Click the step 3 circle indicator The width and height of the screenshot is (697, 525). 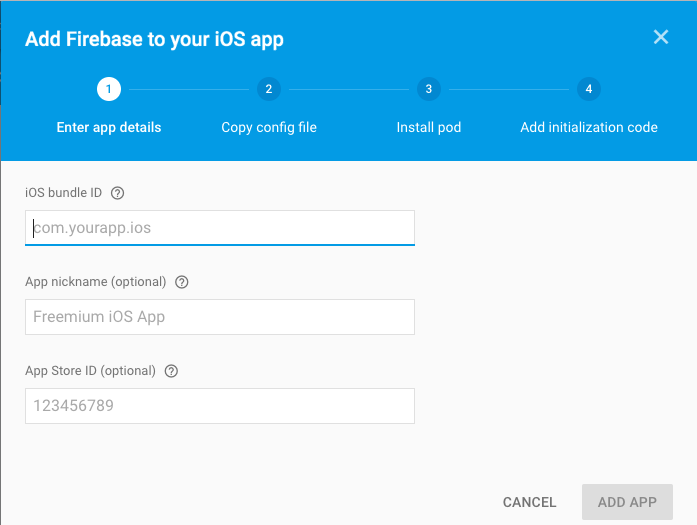(x=428, y=89)
